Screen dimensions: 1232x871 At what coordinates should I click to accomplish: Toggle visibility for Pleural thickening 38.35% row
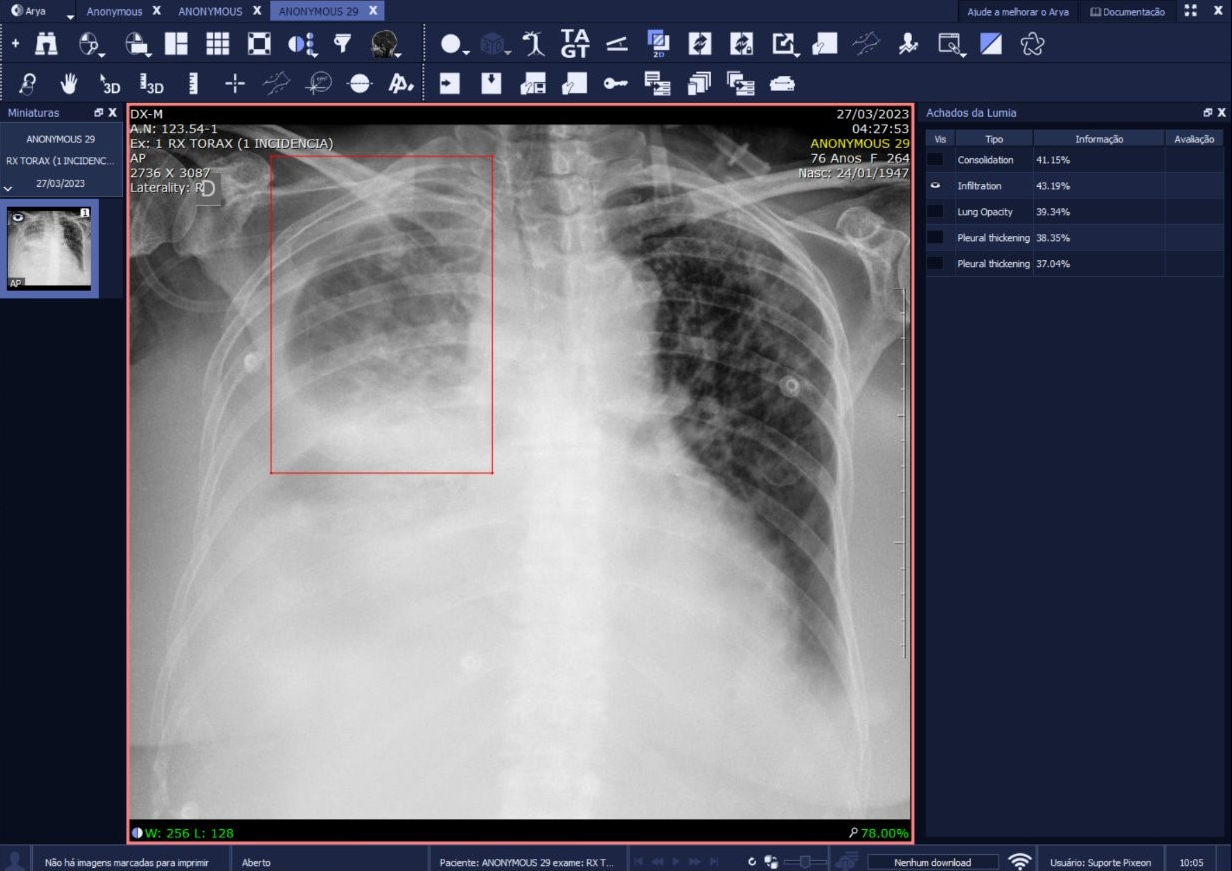(935, 237)
